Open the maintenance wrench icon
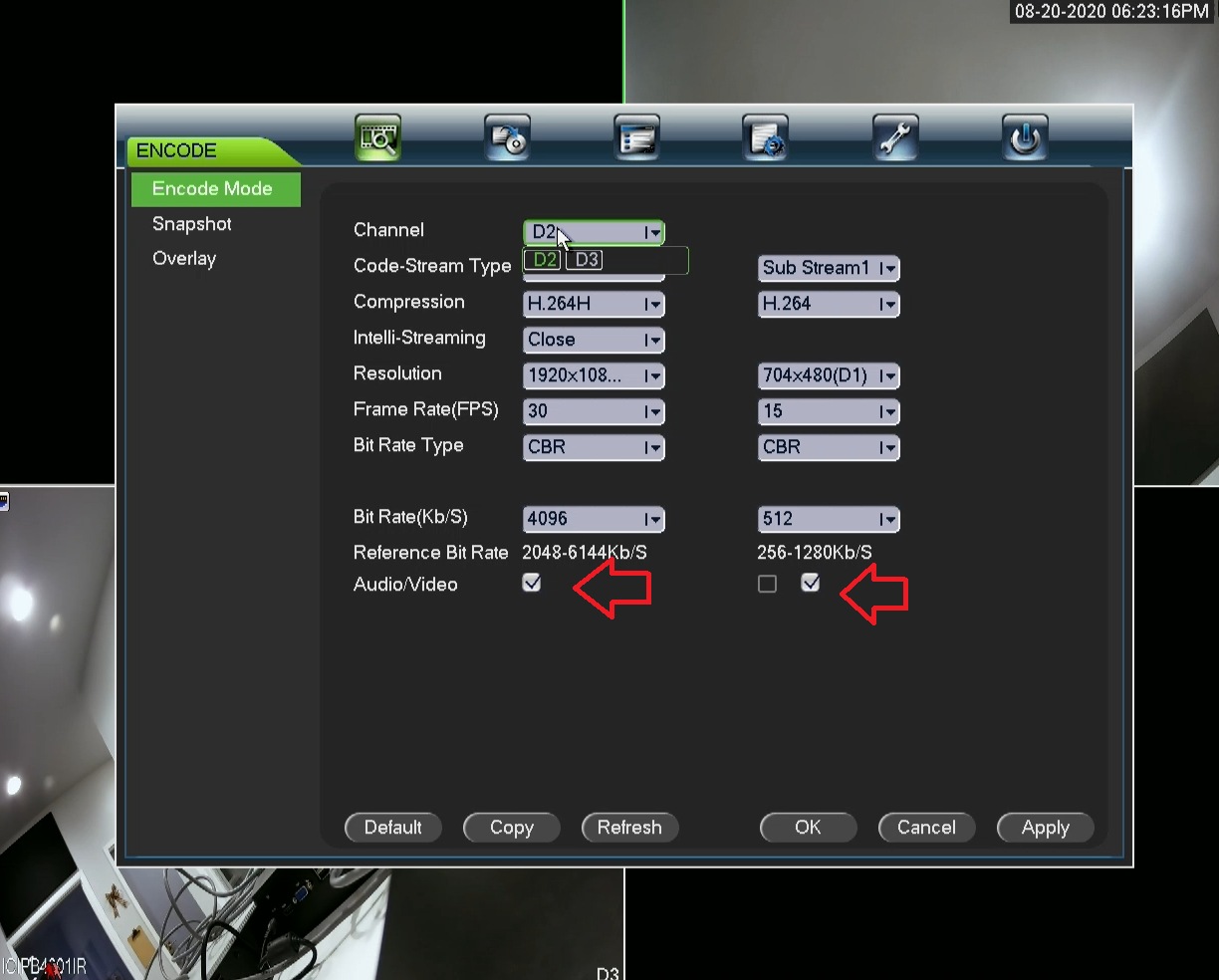The image size is (1219, 980). coord(894,137)
